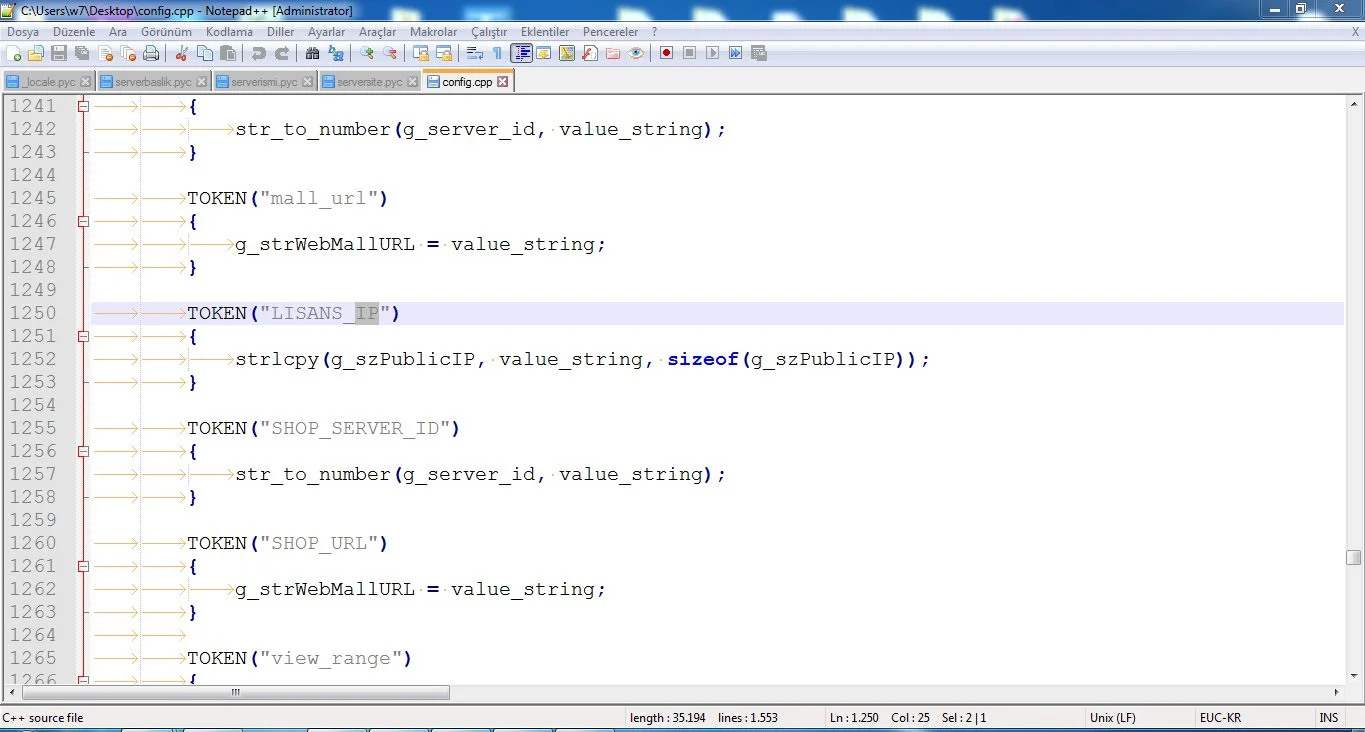Screen dimensions: 1365x732
Task: Click the Open file folder icon
Action: coord(36,54)
